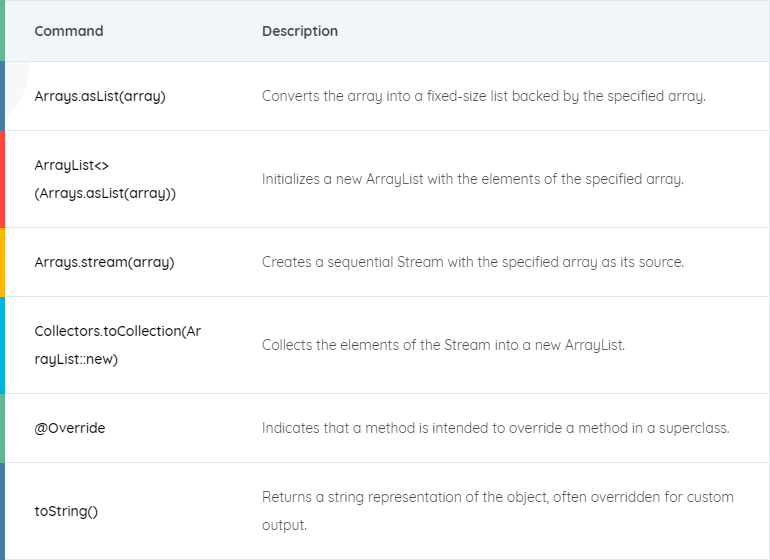Screen dimensions: 770x560
Task: Click the fixed-size list description text
Action: point(484,97)
